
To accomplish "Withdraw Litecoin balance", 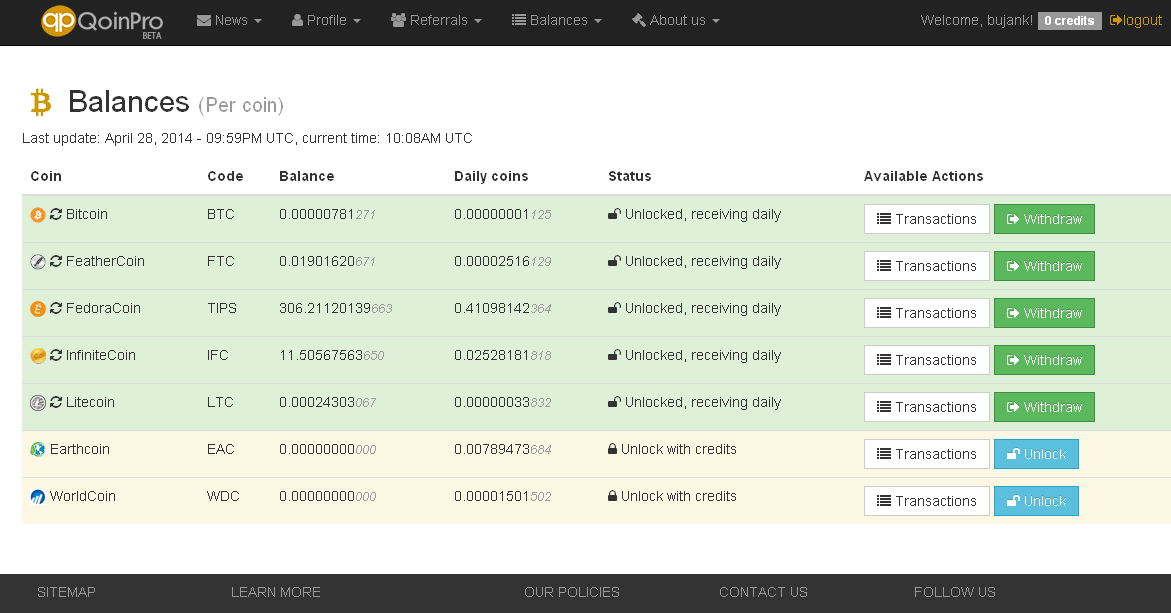I will (1044, 408).
